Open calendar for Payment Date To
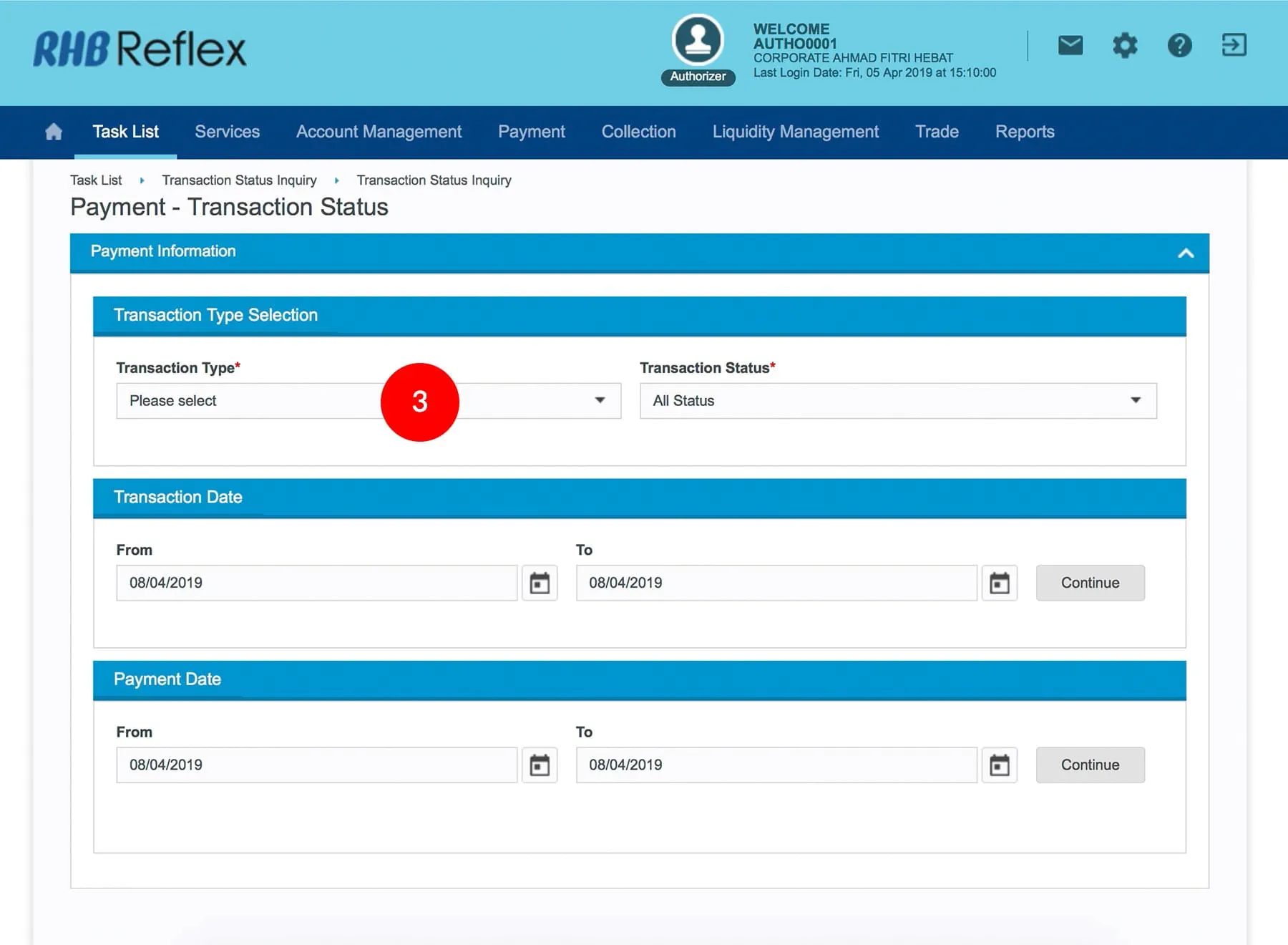Viewport: 1288px width, 945px height. click(999, 765)
